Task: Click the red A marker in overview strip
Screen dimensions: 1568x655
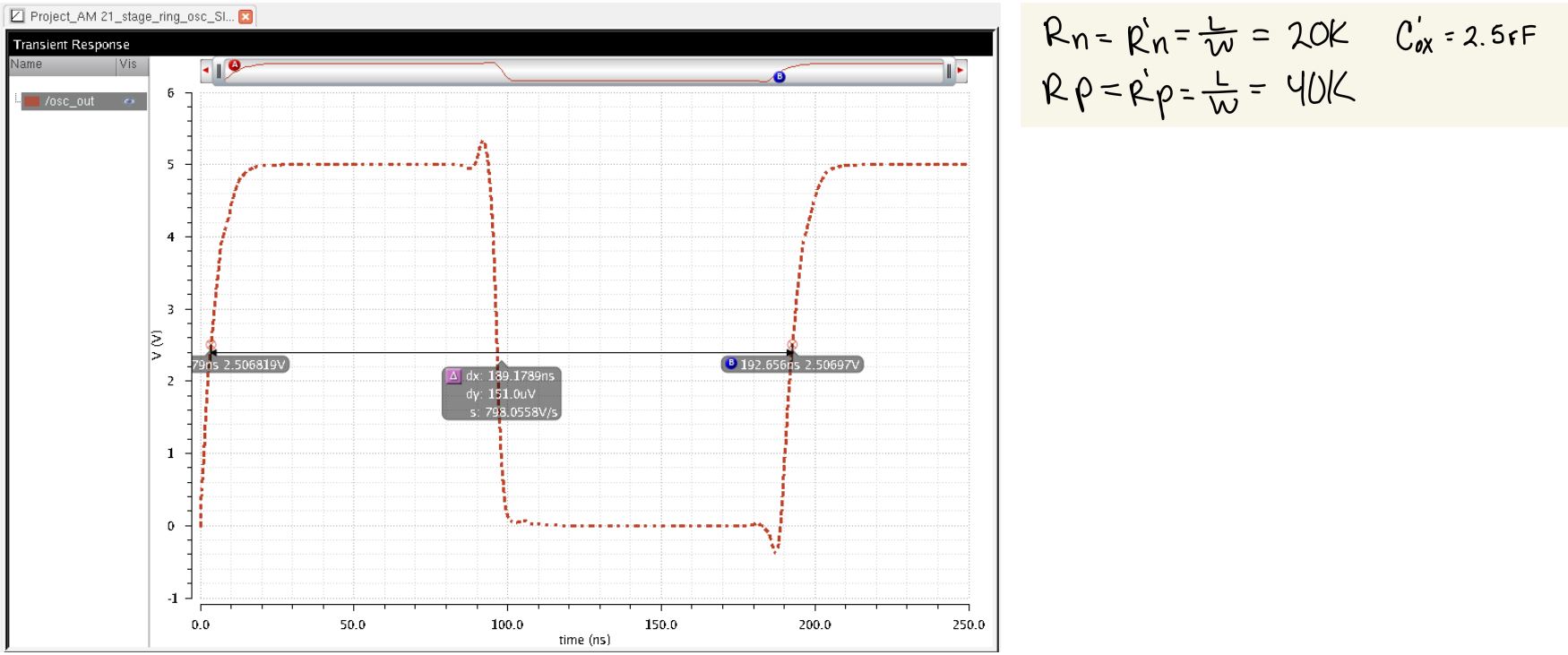Action: point(235,65)
